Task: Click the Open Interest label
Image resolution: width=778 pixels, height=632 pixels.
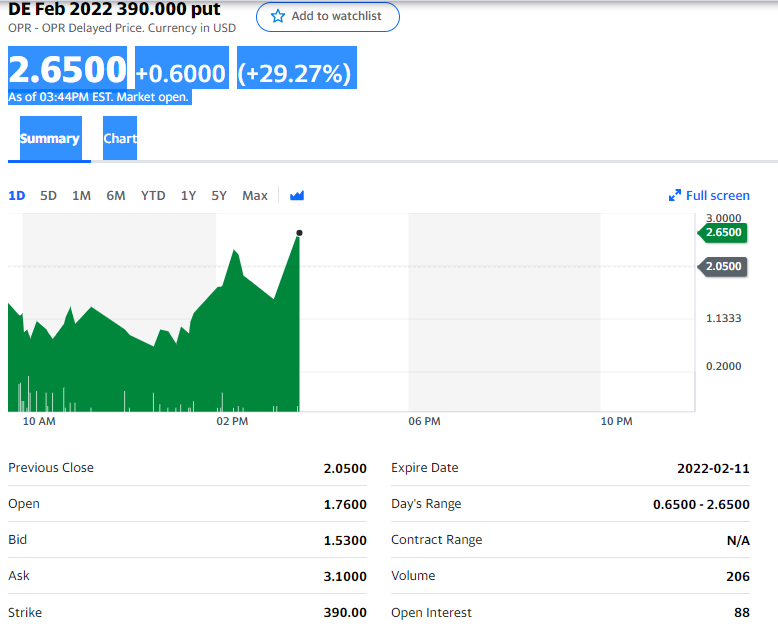Action: tap(431, 613)
